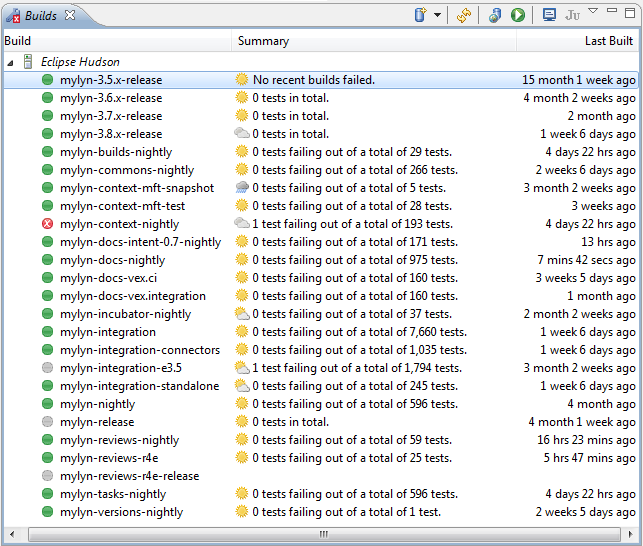Click '15 month 1 week ago' last built cell

(579, 80)
